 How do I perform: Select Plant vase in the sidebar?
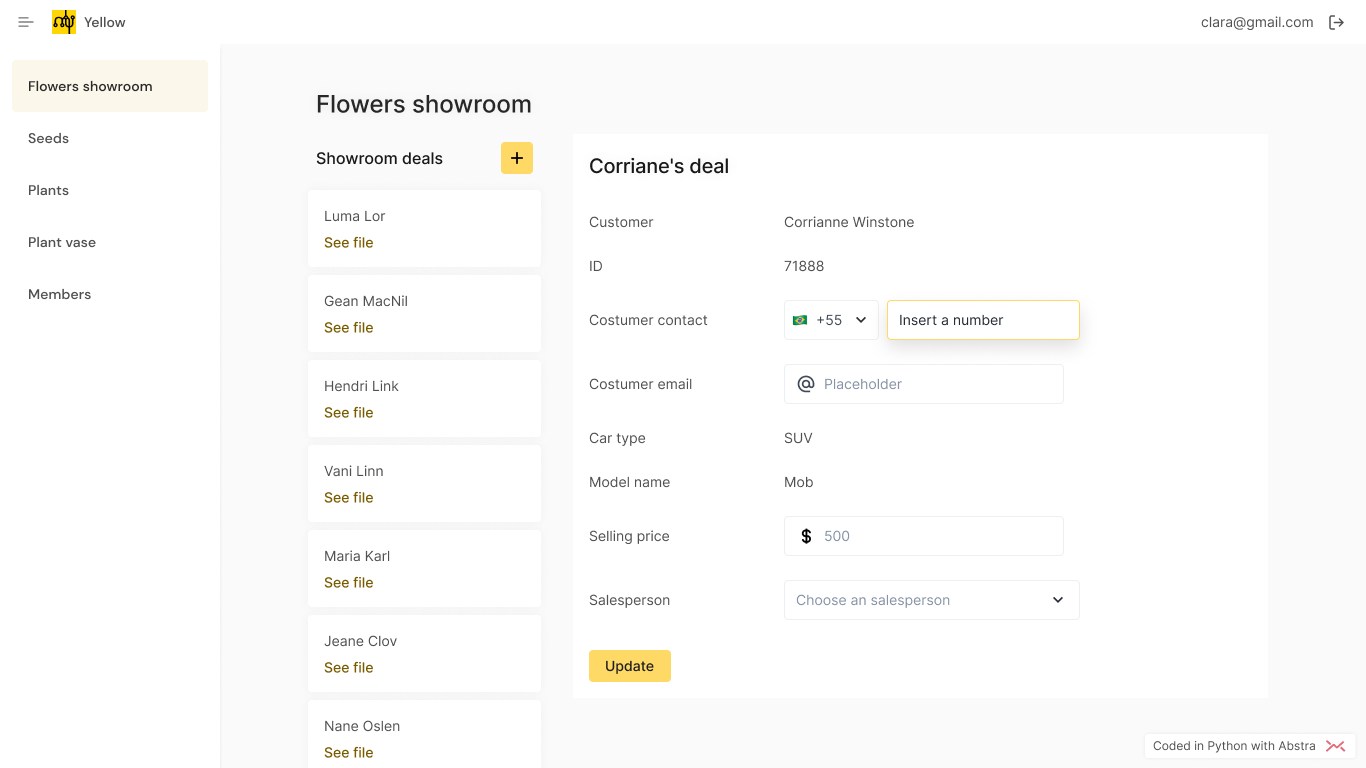(62, 242)
